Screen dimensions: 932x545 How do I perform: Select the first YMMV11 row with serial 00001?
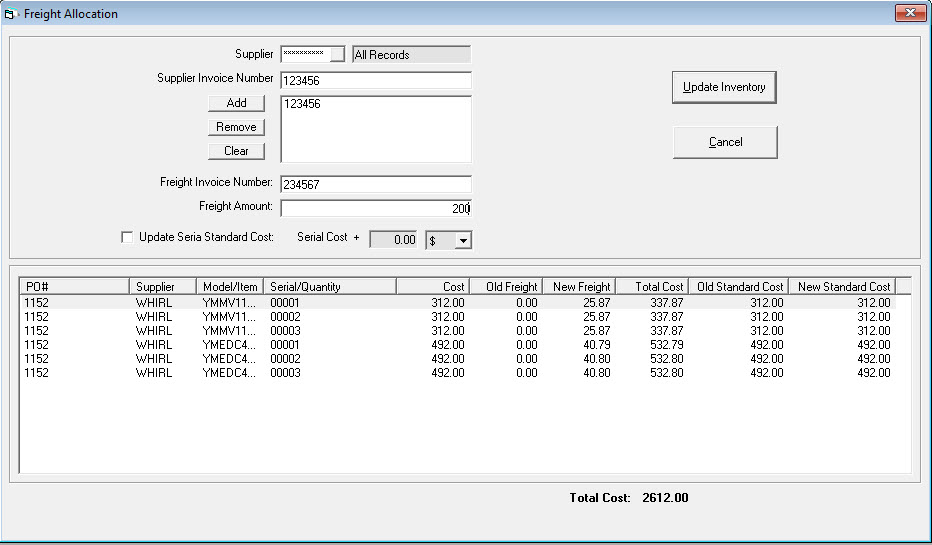click(300, 303)
